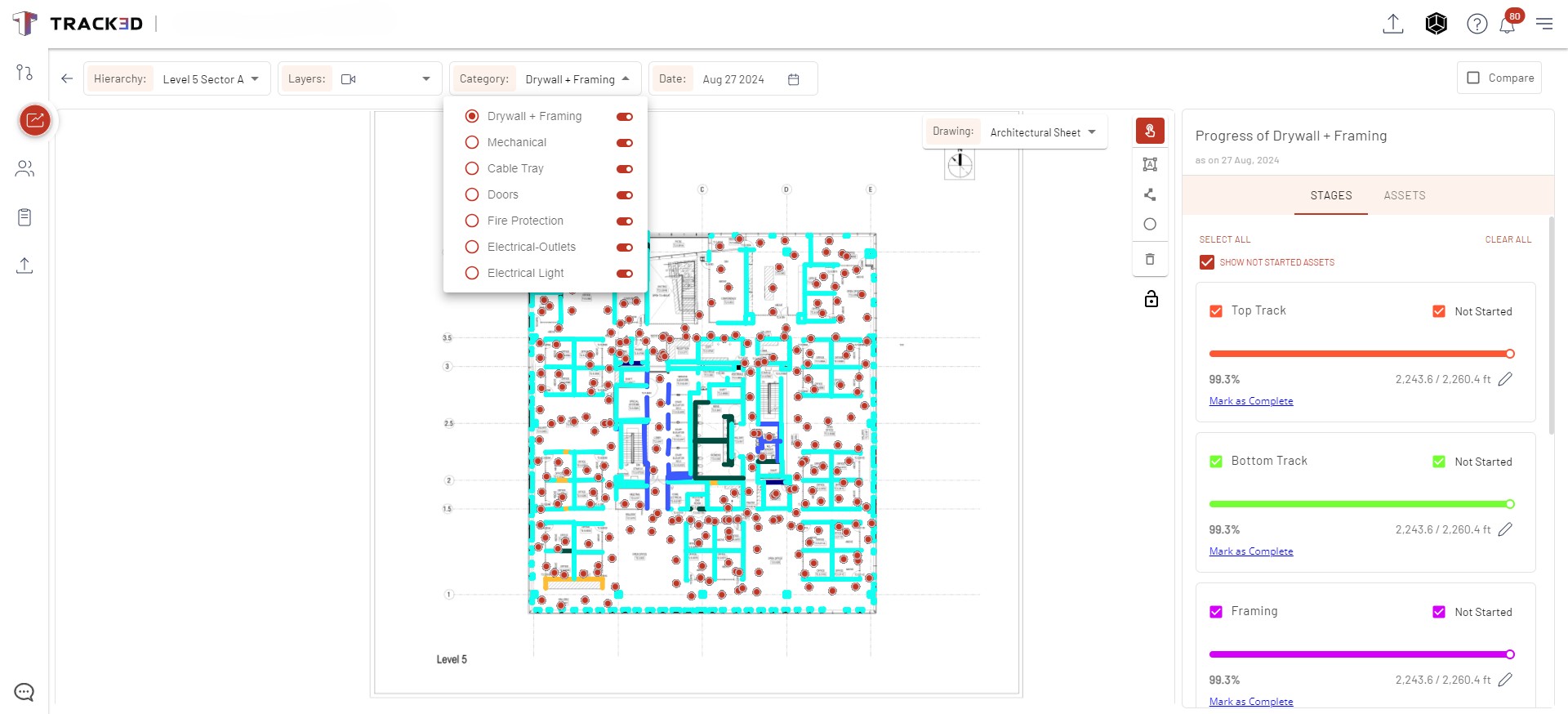Click the upload icon in left sidebar
This screenshot has width=1568, height=714.
pos(24,266)
